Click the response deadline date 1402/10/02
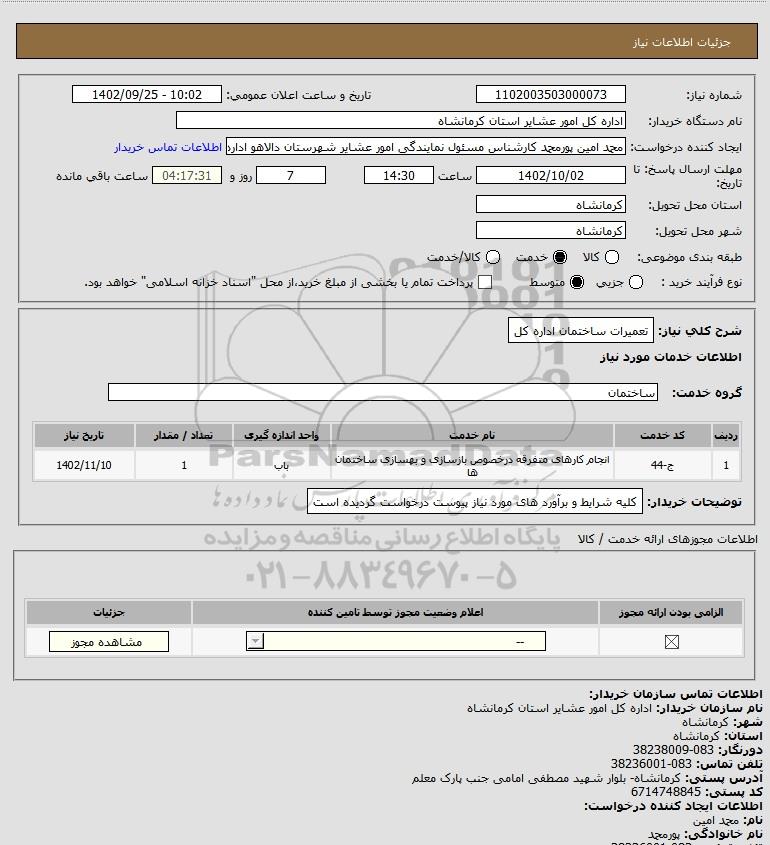The image size is (770, 845). coord(551,175)
